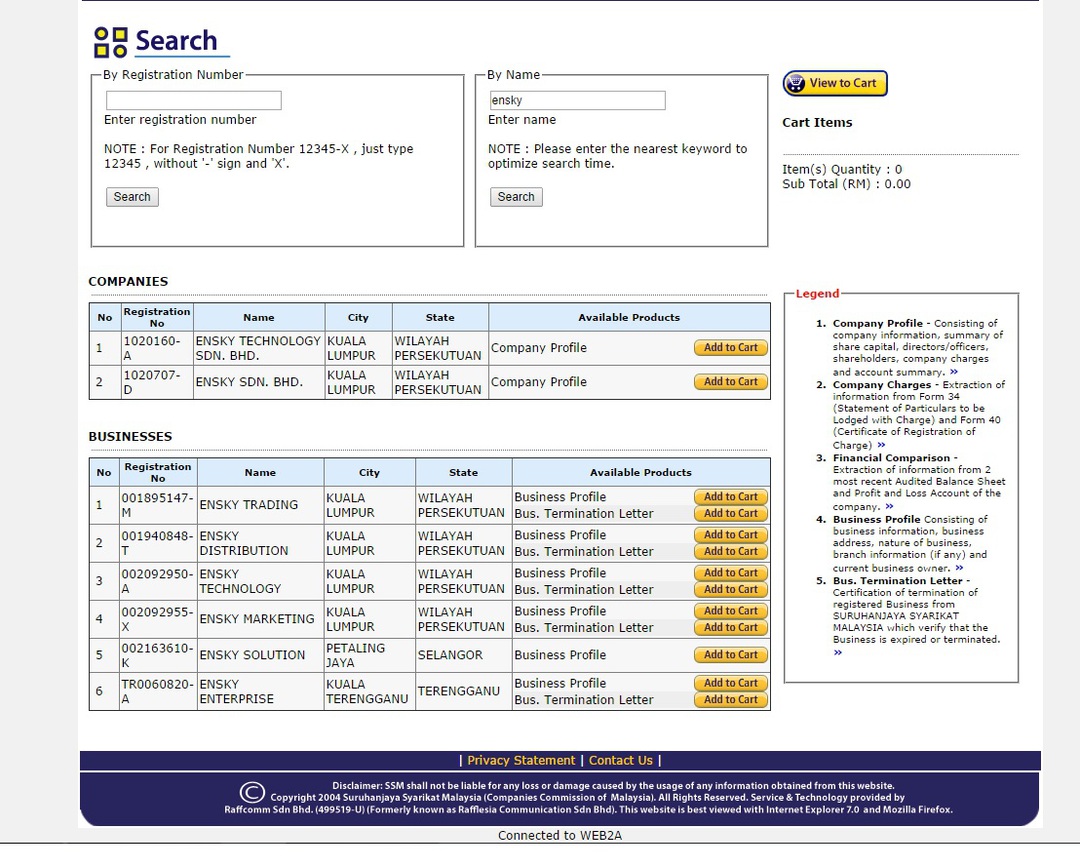Add ENSKY MARKETING Bus. Termination Letter to cart
1080x868 pixels.
pos(731,628)
